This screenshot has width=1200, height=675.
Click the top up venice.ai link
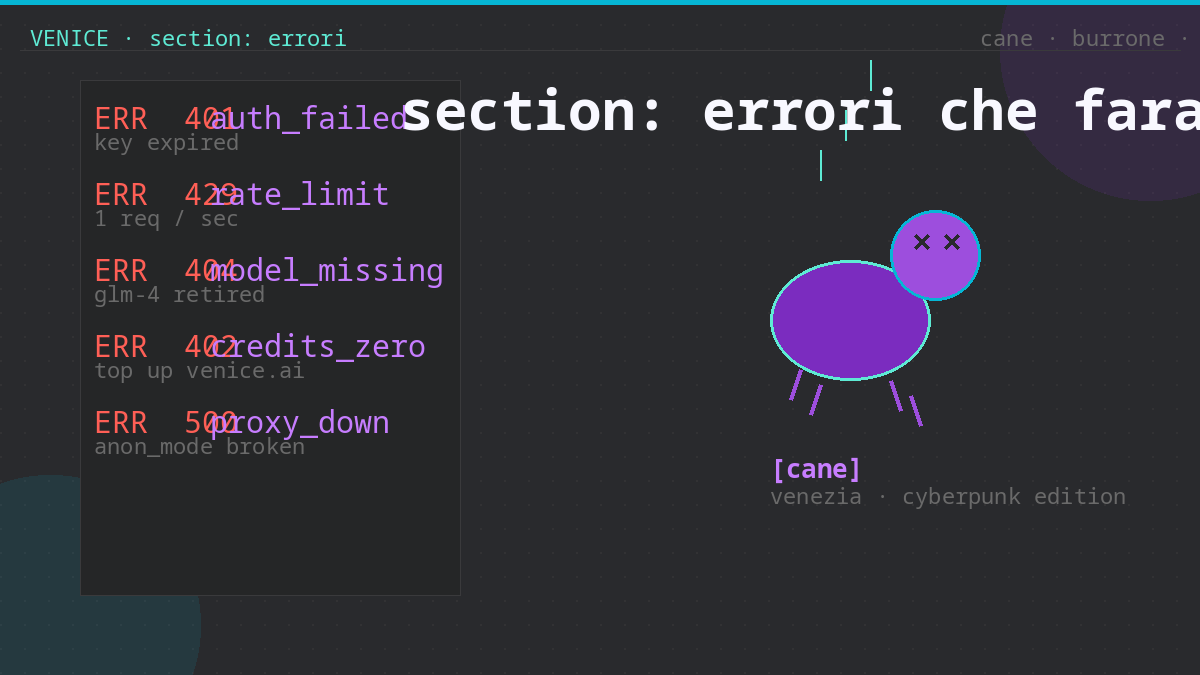point(199,371)
